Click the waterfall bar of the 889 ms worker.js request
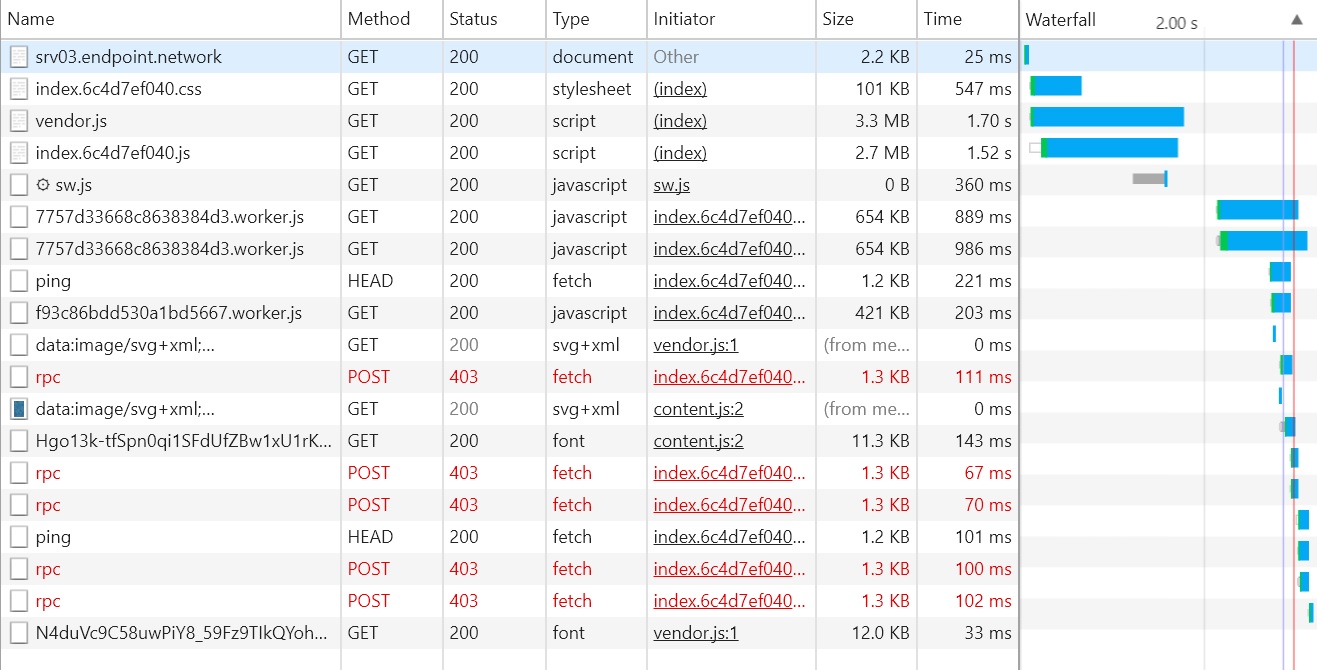 click(x=1257, y=210)
